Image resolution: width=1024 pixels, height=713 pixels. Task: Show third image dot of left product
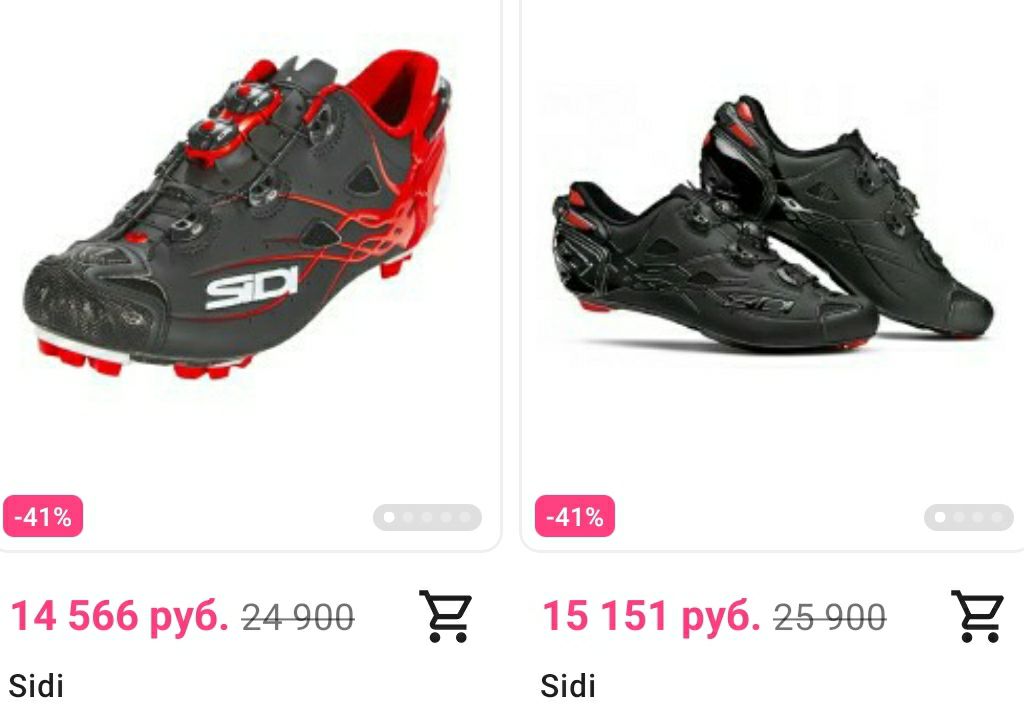click(x=426, y=517)
